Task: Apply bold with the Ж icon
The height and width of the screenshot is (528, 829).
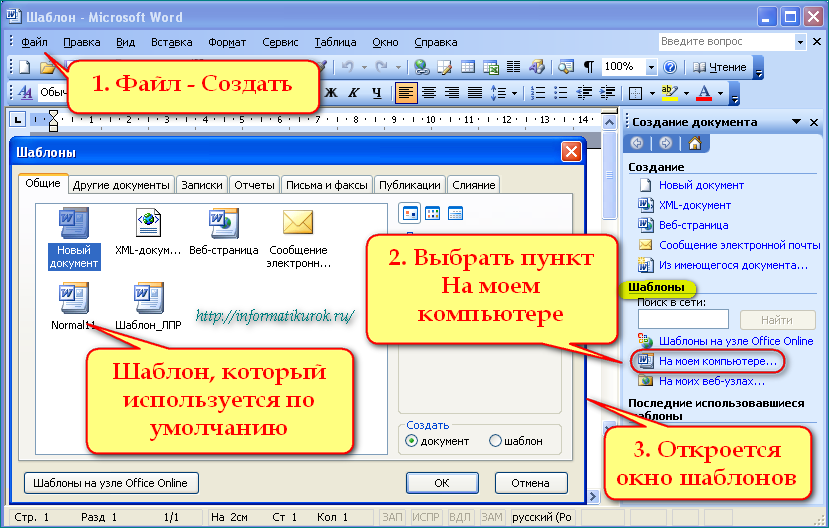Action: click(x=331, y=93)
